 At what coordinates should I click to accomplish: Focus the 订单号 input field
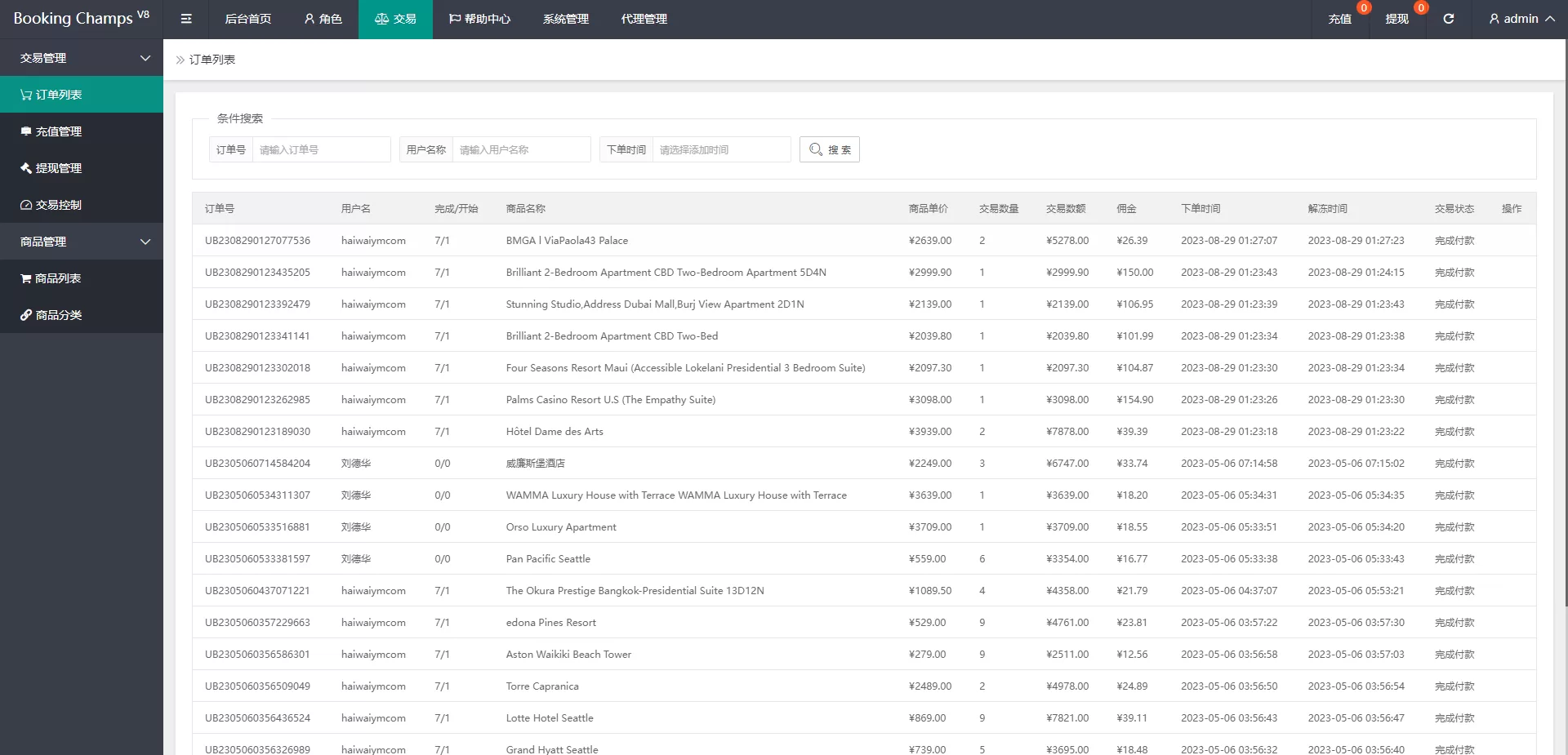(320, 149)
